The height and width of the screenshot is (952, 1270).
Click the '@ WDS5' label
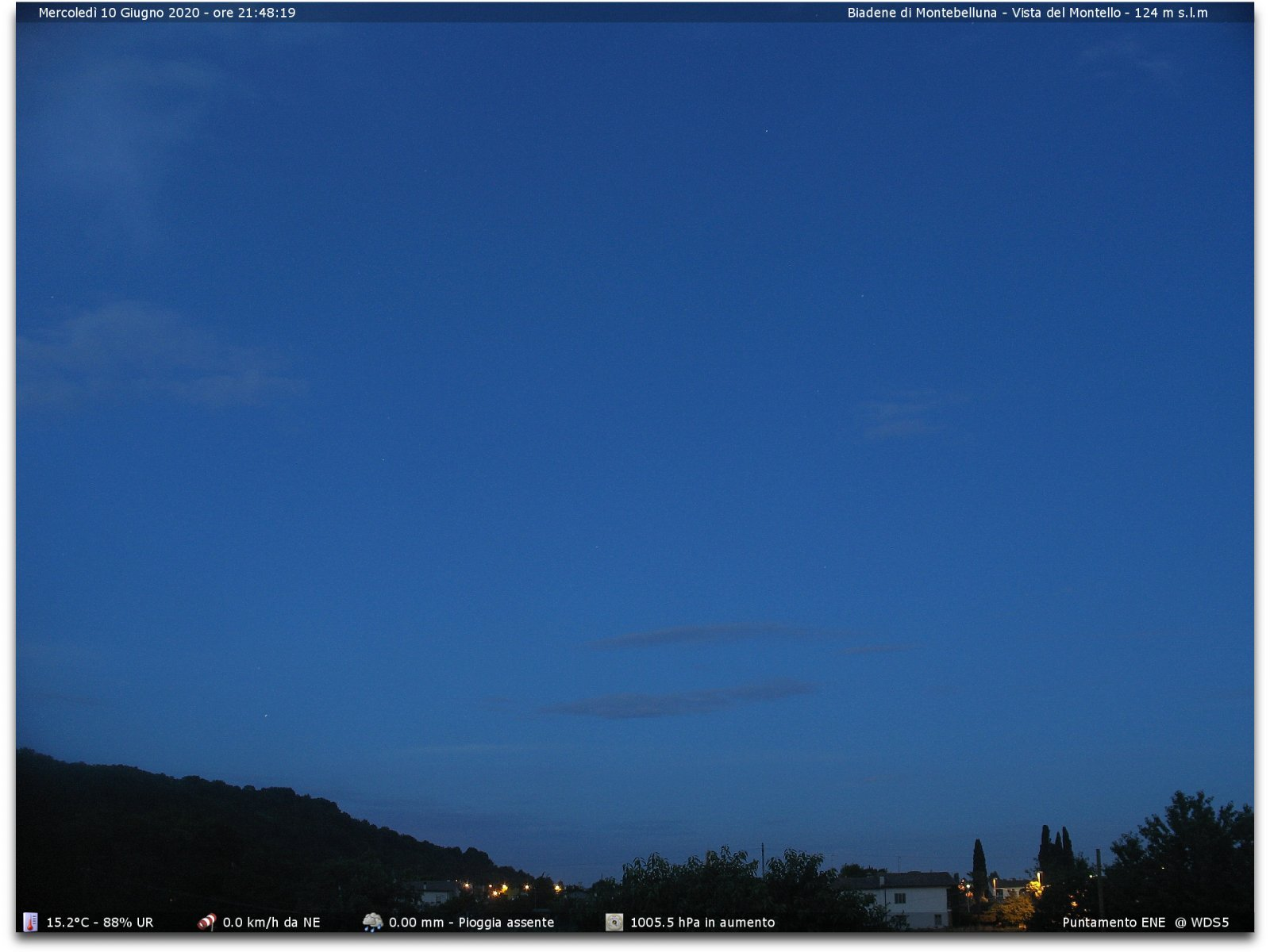1202,923
